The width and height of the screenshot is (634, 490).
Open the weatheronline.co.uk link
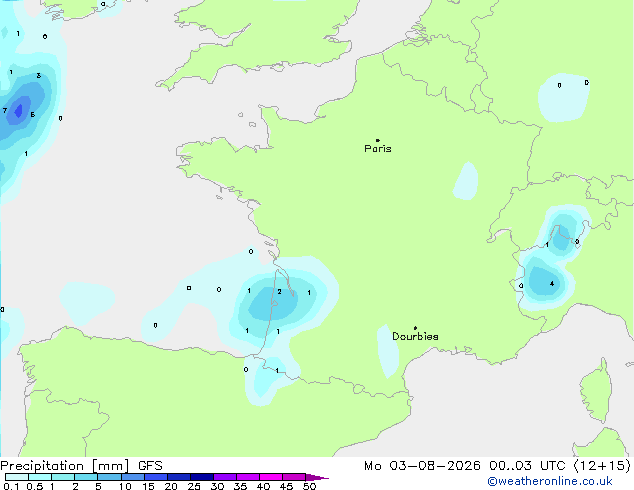pos(550,481)
